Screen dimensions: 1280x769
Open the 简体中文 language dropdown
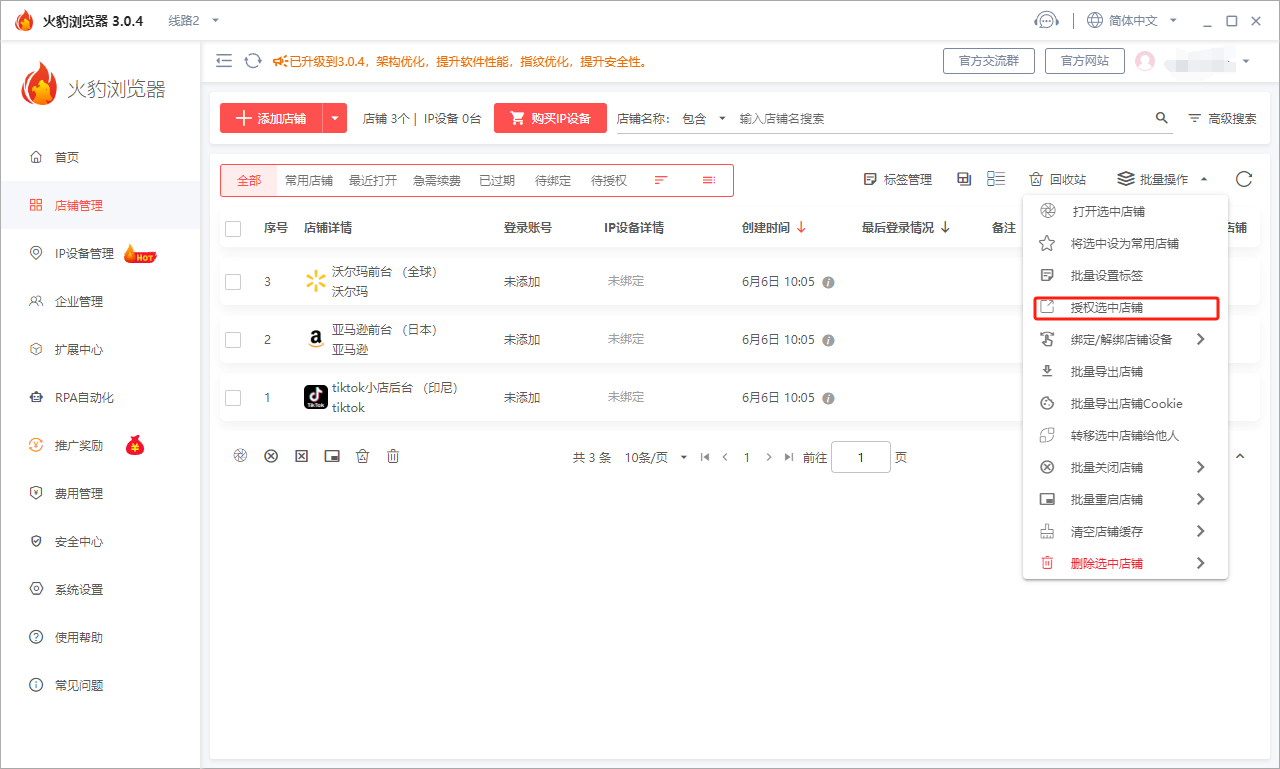coord(1133,20)
